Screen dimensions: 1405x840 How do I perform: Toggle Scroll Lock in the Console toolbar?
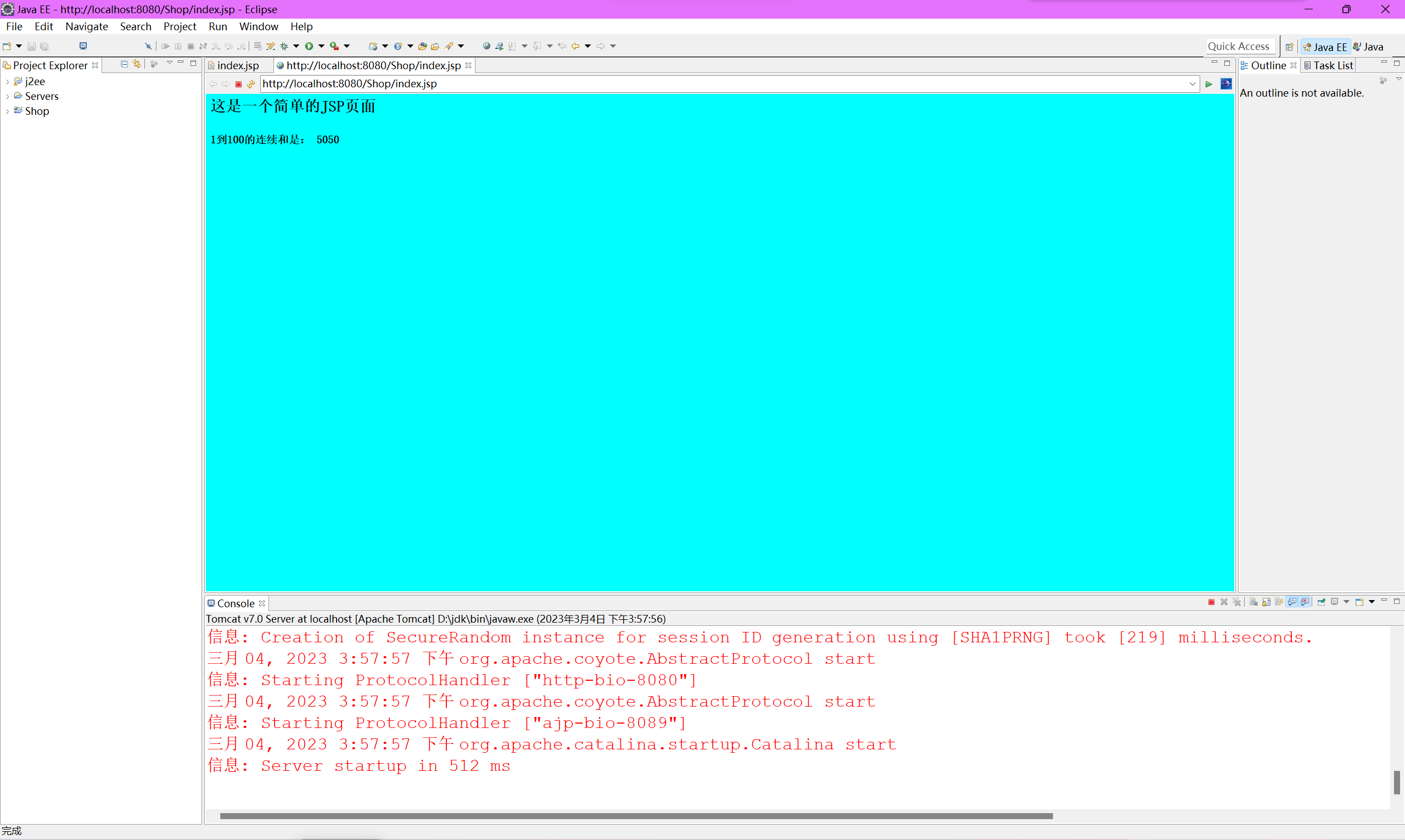point(1266,602)
